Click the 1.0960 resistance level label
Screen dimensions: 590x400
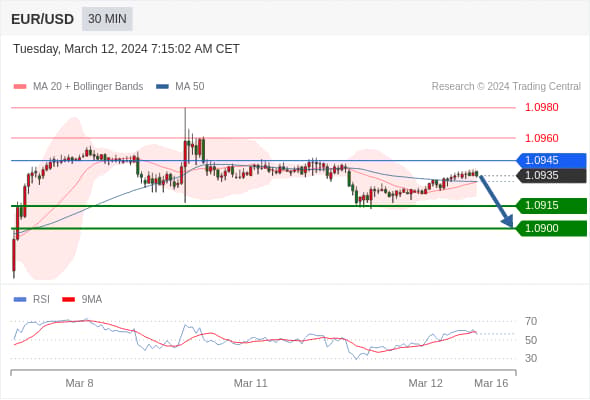click(x=541, y=138)
